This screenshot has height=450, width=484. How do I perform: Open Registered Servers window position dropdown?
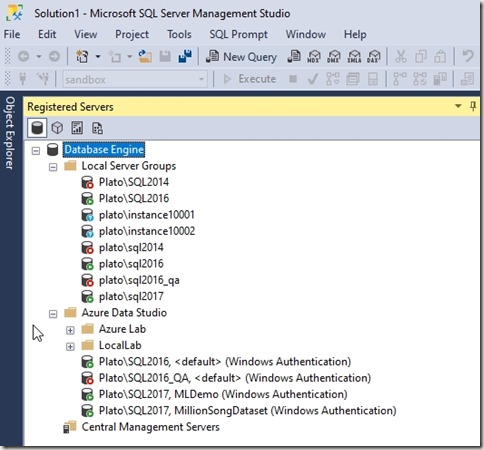coord(458,106)
